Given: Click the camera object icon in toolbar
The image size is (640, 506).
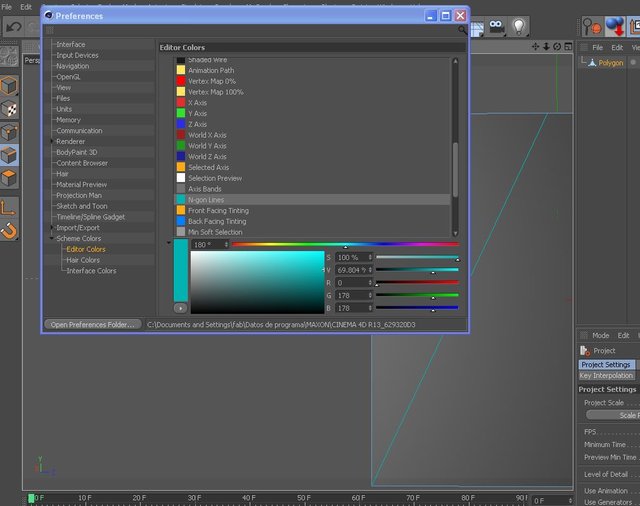Looking at the screenshot, I should (496, 27).
